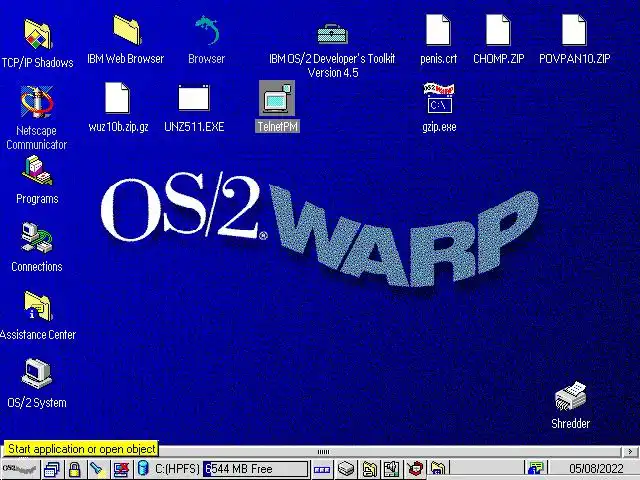Select the gzip.exe command icon
This screenshot has width=640, height=480.
[439, 98]
